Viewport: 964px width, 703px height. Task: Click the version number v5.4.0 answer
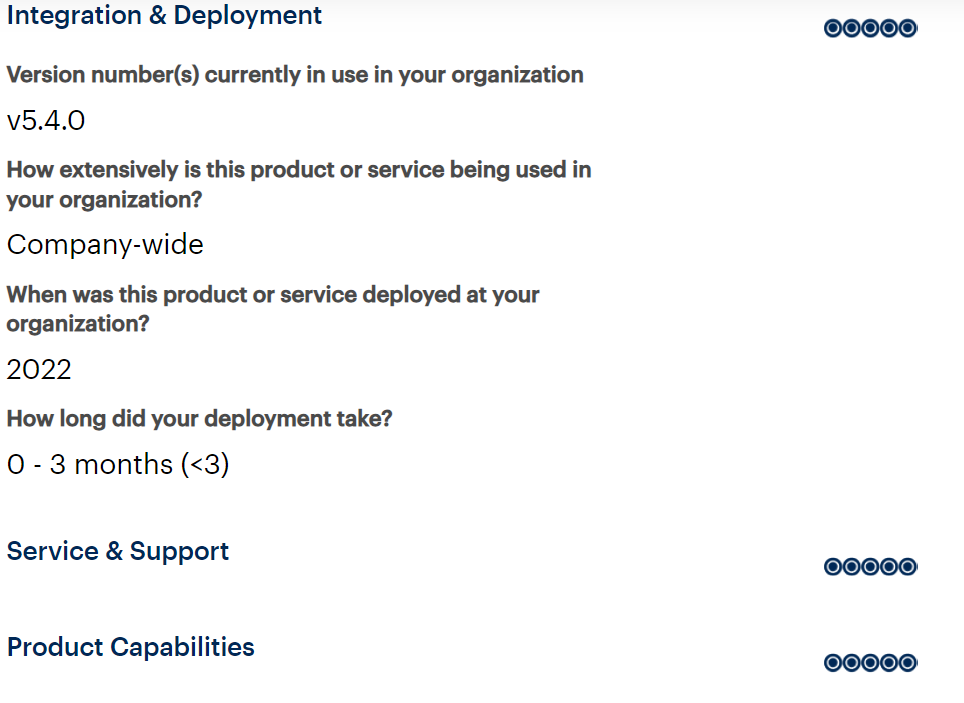45,121
